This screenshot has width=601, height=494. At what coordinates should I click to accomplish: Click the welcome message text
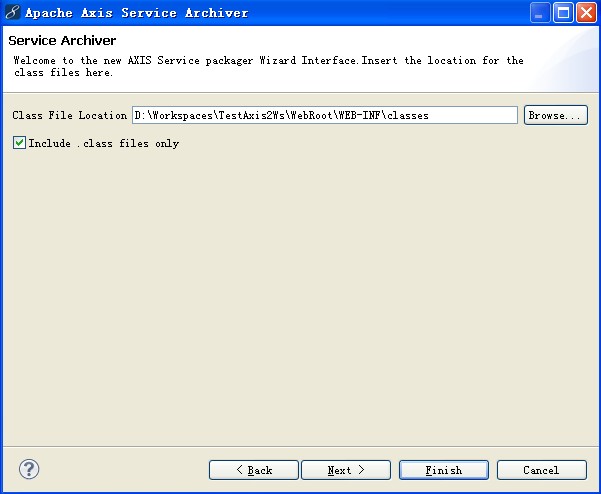coord(268,66)
